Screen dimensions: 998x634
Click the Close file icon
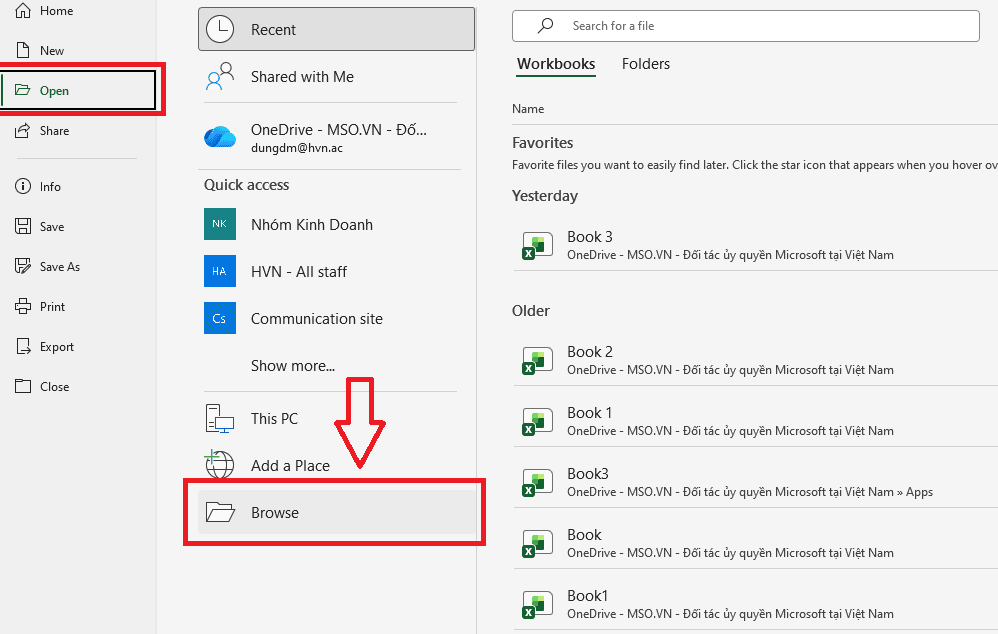point(23,386)
